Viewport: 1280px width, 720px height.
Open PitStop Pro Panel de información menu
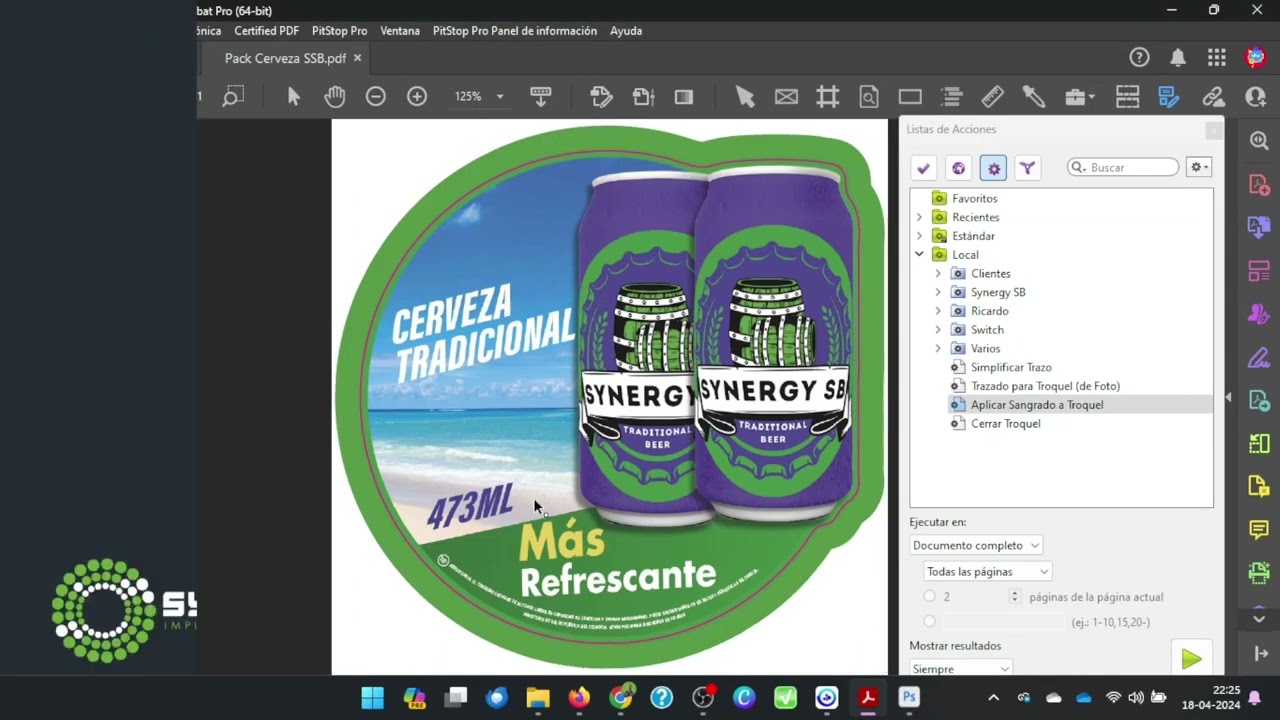coord(515,31)
